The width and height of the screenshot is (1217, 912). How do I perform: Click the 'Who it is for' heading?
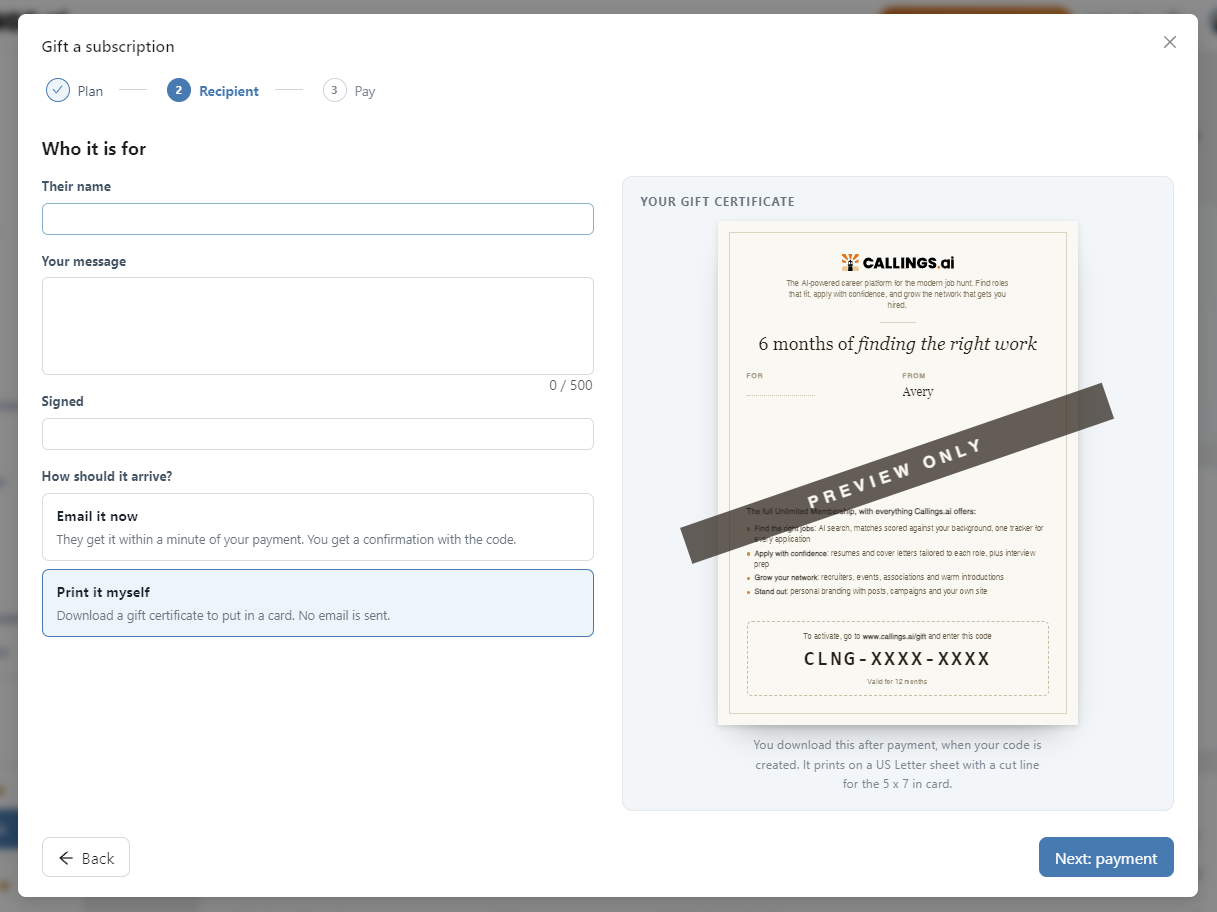[94, 149]
